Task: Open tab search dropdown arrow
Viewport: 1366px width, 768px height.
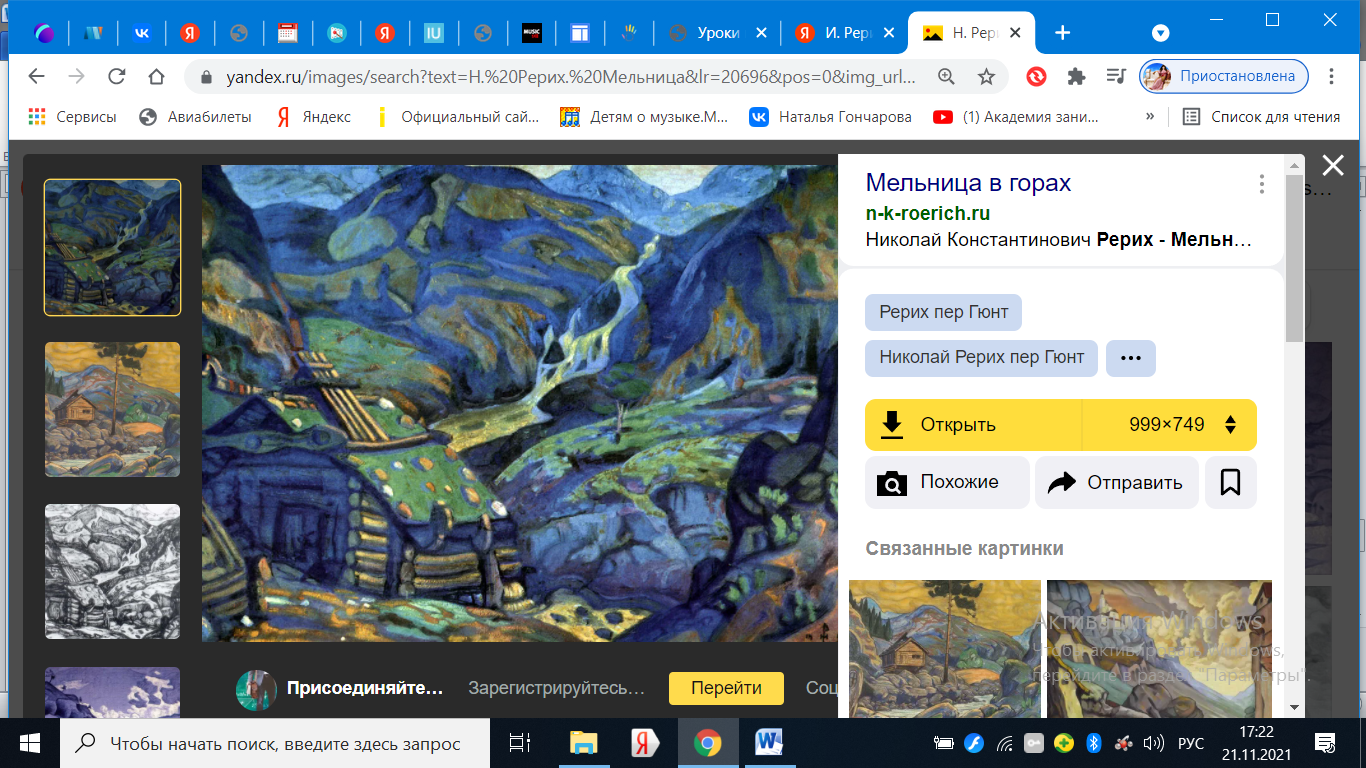Action: coord(1160,33)
